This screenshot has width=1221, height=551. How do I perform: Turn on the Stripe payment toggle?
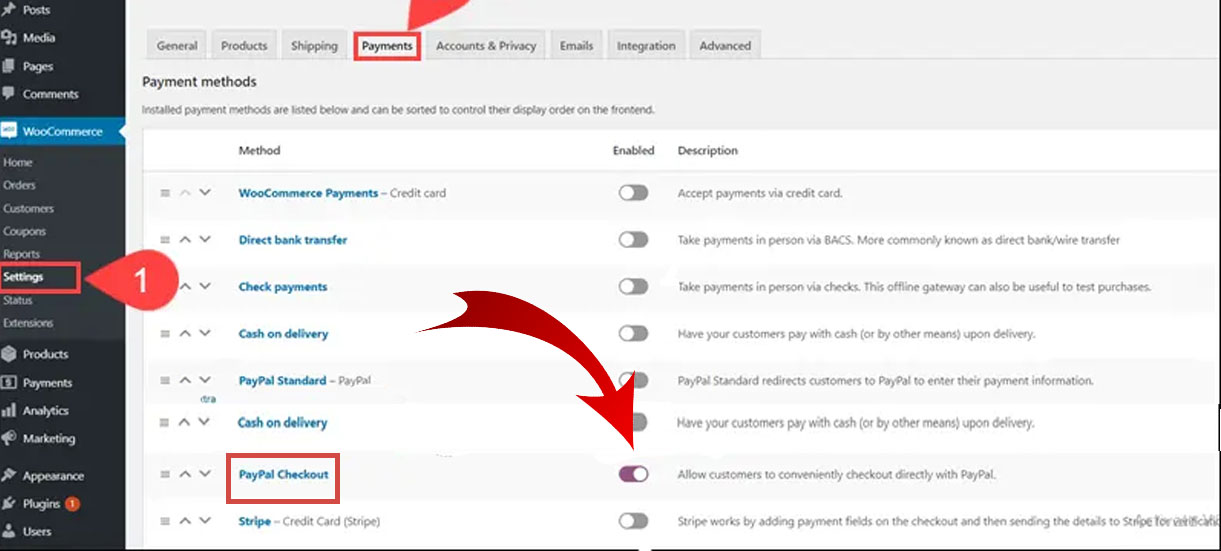coord(632,521)
